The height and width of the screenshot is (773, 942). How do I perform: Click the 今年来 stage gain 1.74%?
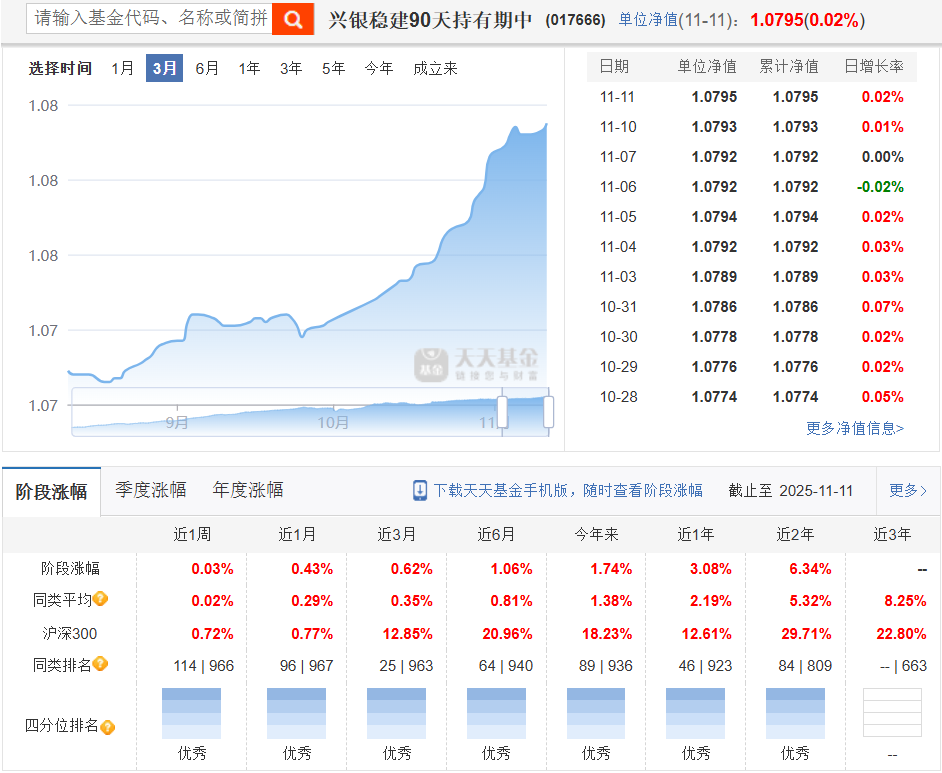pos(611,569)
